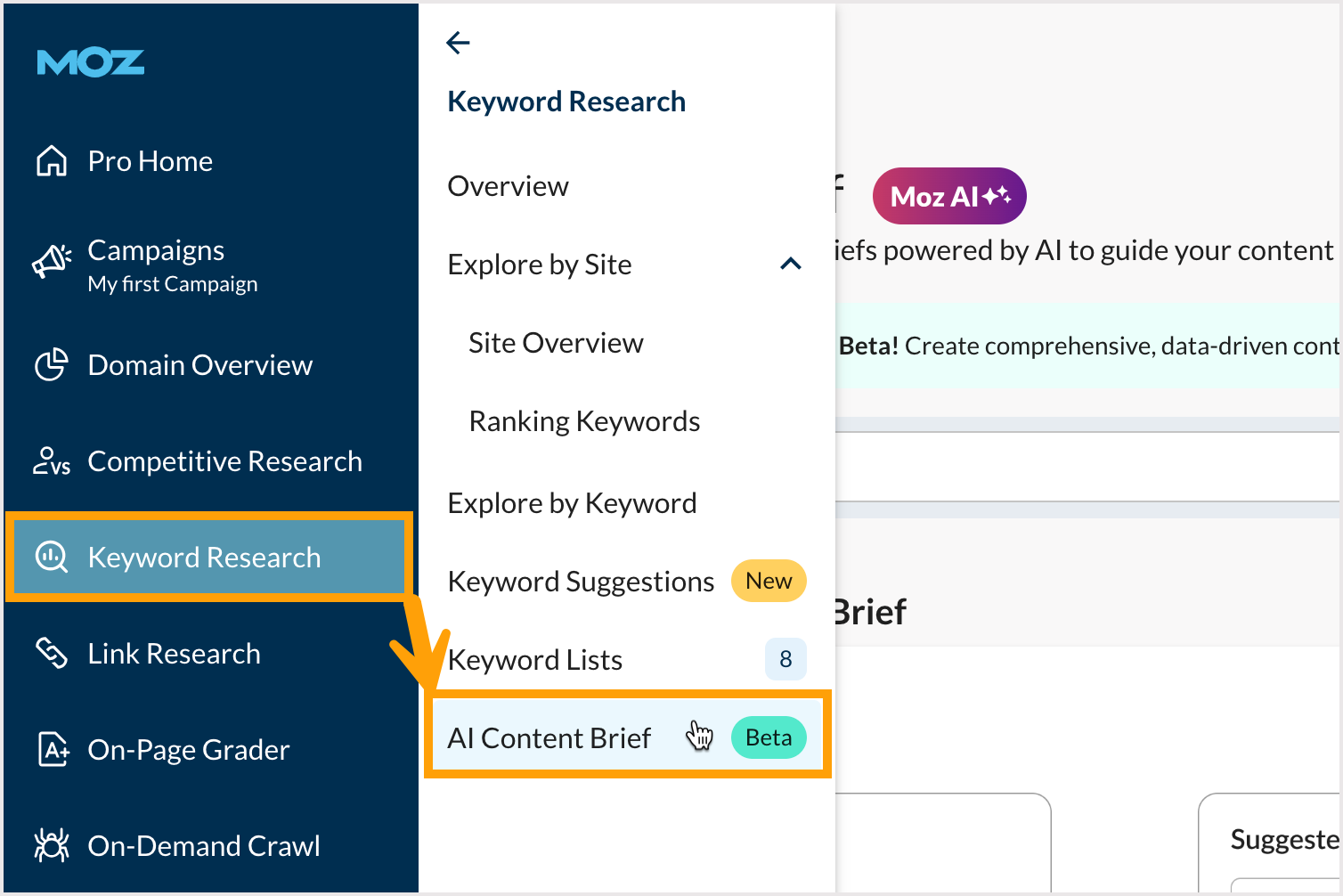Click the Moz logo
Image resolution: width=1343 pixels, height=896 pixels.
click(x=90, y=61)
